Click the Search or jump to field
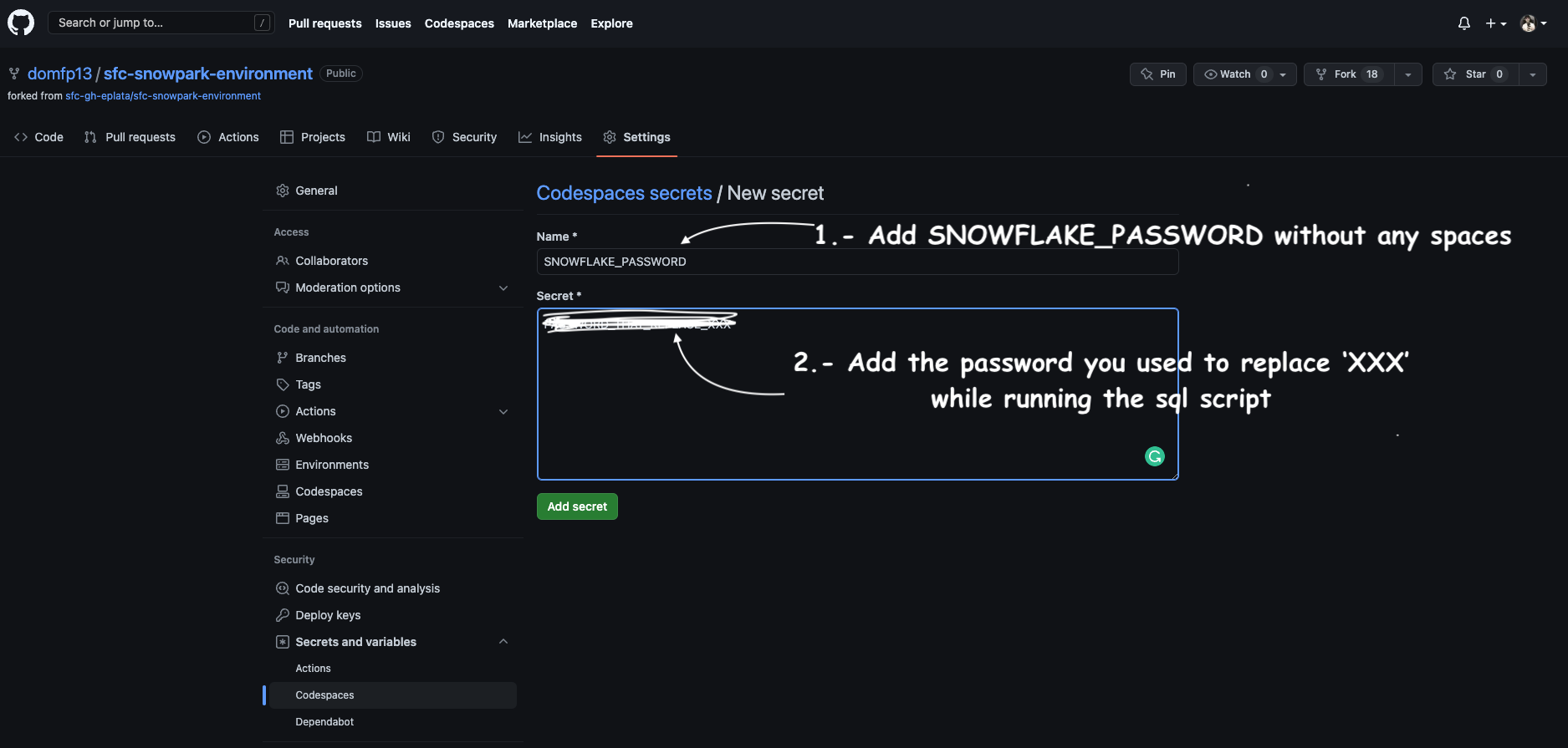Image resolution: width=1568 pixels, height=748 pixels. tap(161, 23)
